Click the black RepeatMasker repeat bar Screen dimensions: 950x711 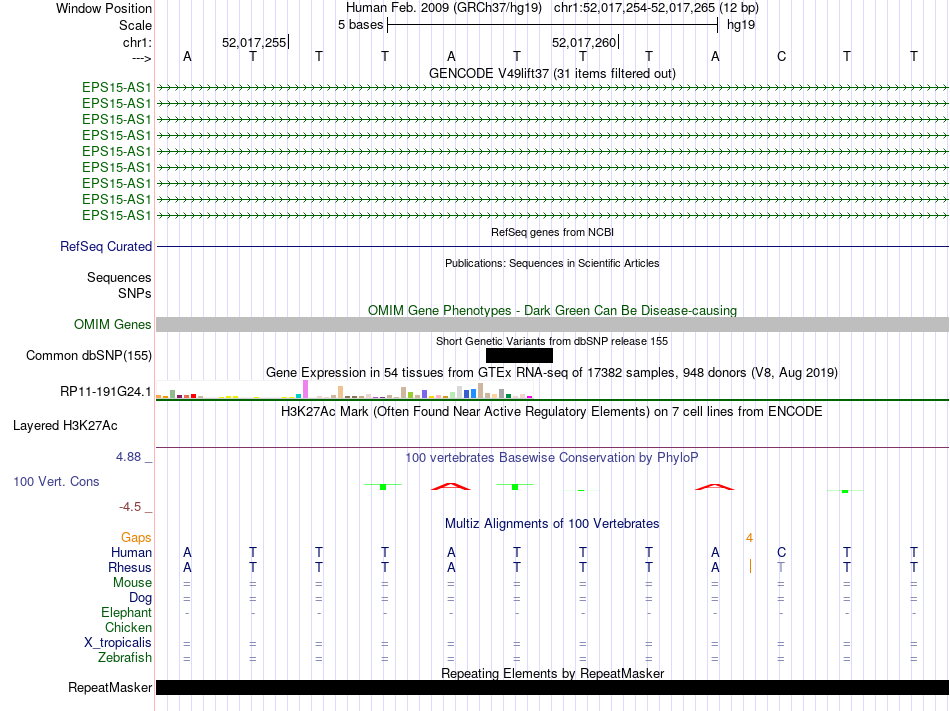pyautogui.click(x=552, y=687)
